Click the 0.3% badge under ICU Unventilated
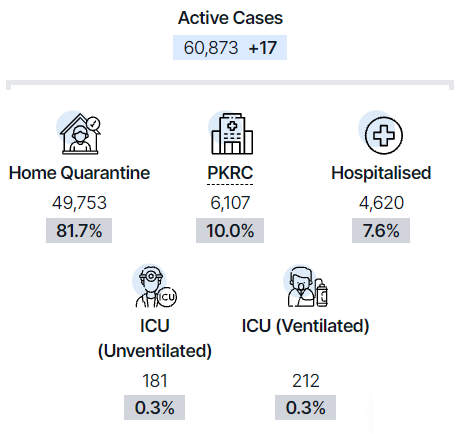 coord(155,408)
